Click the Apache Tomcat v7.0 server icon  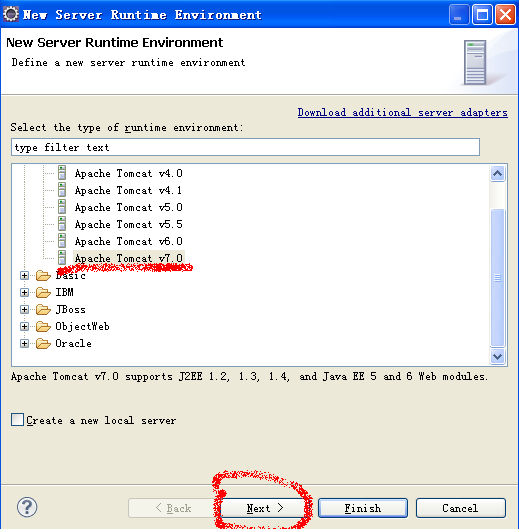point(62,257)
